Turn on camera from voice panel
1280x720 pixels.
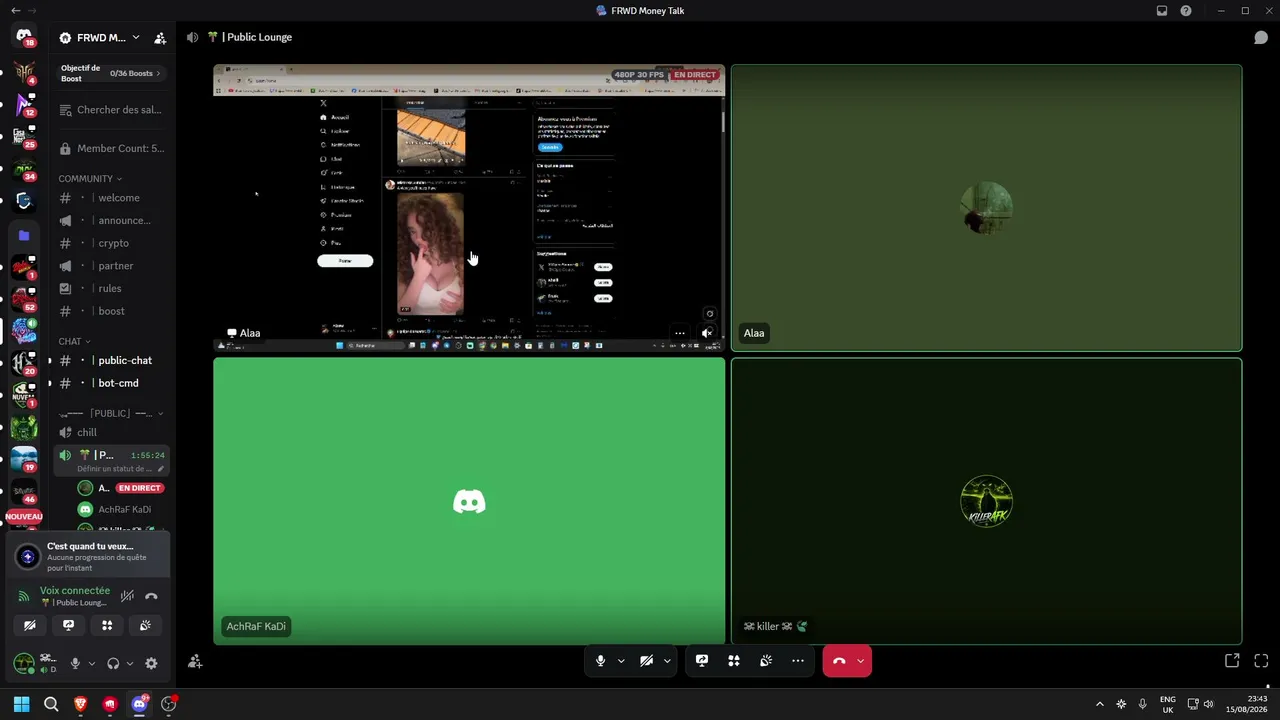coord(30,625)
